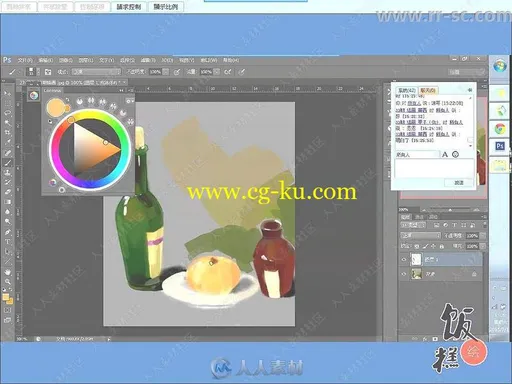Select the Lasso tool
Viewport: 512px width, 384px height.
pos(7,113)
